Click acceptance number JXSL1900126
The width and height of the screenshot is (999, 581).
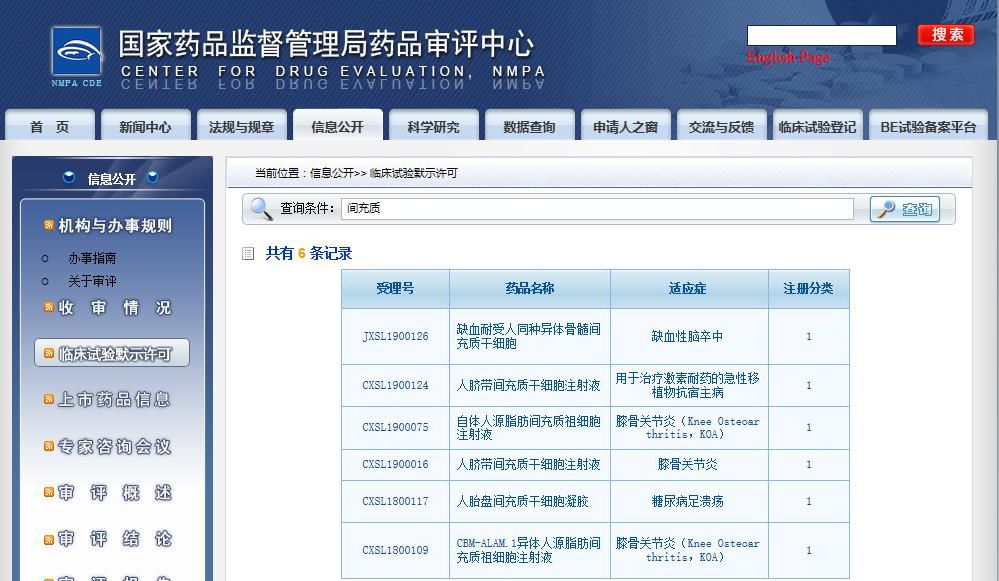point(395,336)
